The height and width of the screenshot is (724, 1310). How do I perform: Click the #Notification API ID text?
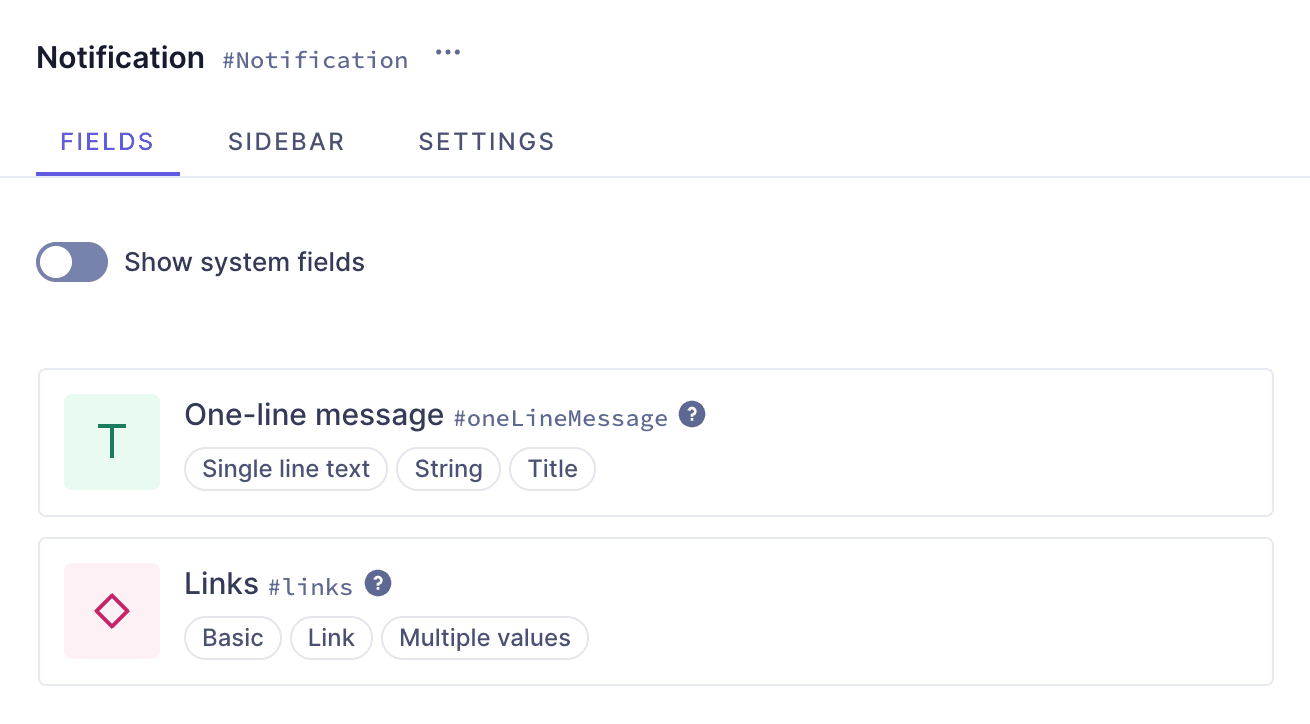tap(315, 60)
